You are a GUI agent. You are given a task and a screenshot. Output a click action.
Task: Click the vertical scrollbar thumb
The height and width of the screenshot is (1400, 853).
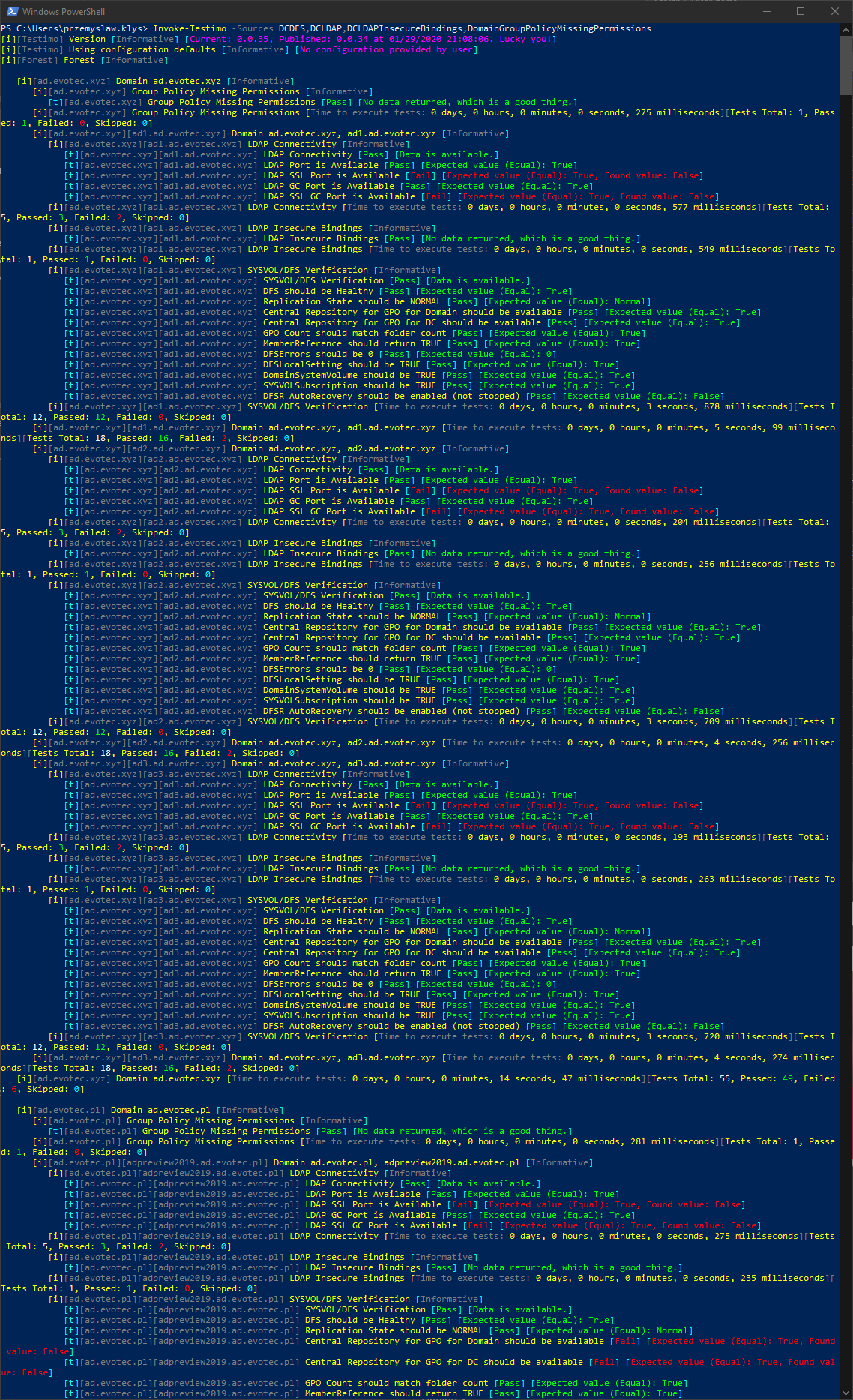(x=846, y=64)
